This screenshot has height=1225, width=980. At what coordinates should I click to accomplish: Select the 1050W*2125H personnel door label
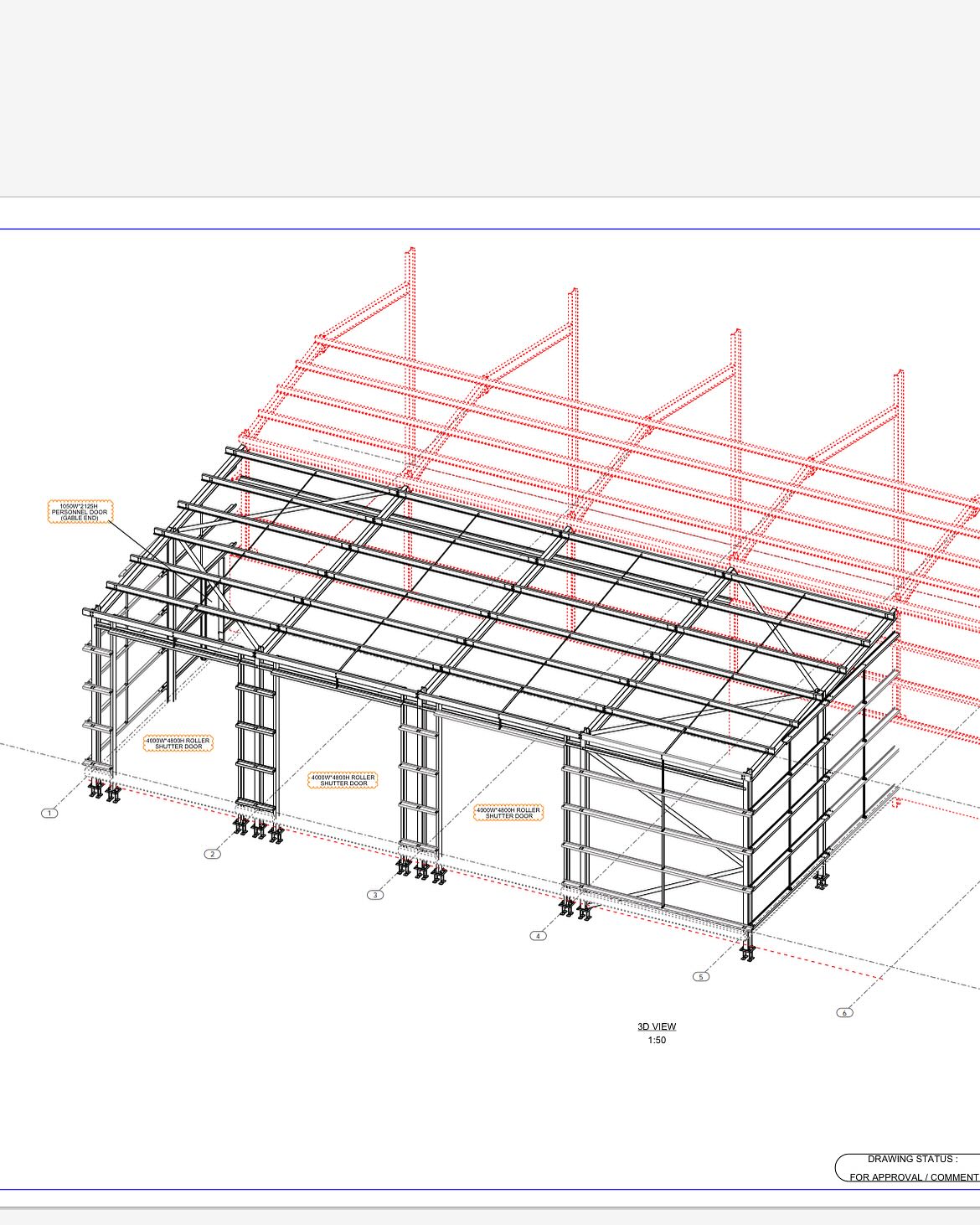pyautogui.click(x=80, y=511)
